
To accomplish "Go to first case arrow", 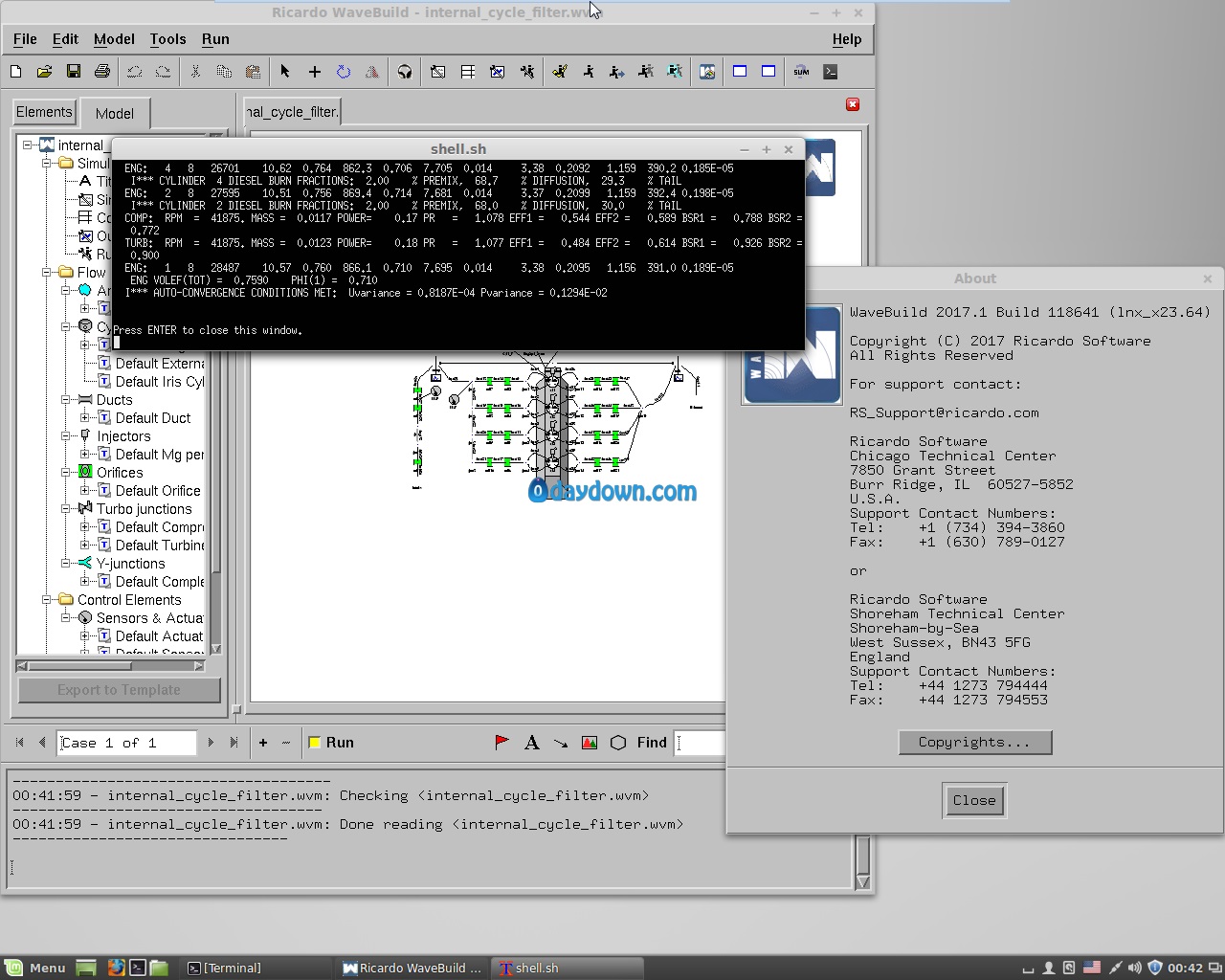I will (19, 743).
